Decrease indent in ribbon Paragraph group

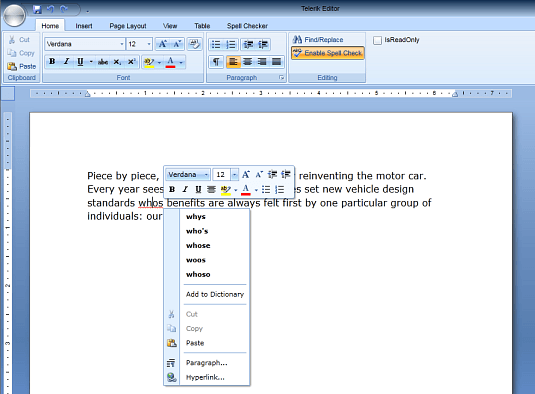click(x=248, y=44)
